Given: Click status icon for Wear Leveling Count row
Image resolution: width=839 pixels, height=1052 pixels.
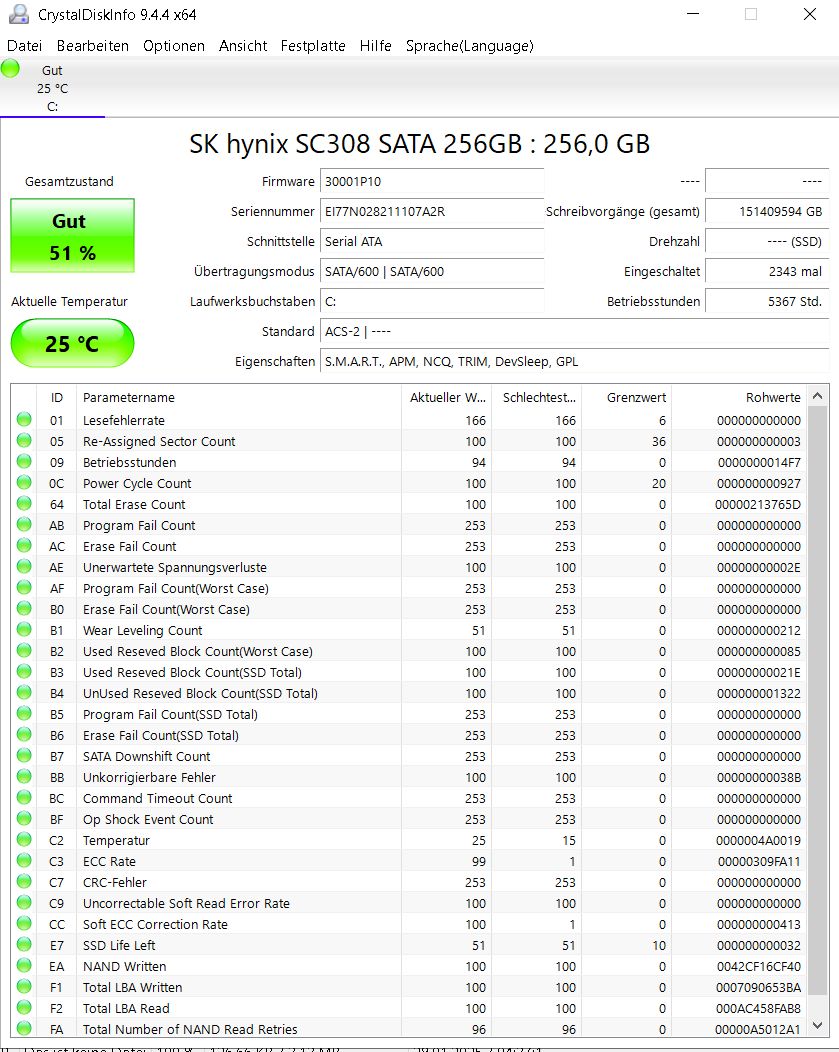Looking at the screenshot, I should 24,629.
